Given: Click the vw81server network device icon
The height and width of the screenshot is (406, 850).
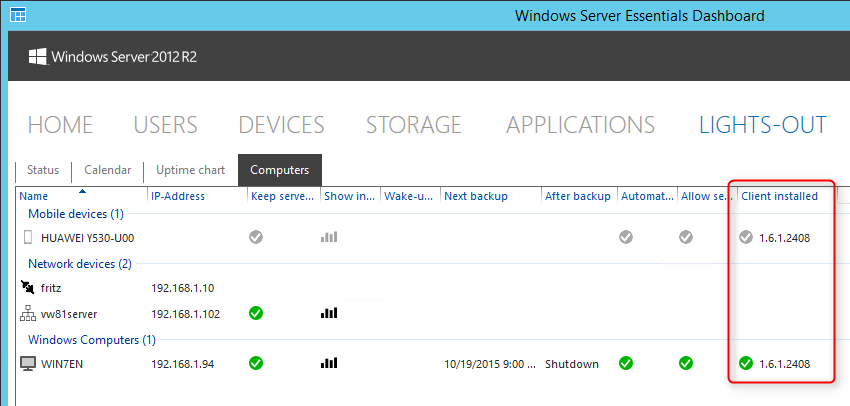Looking at the screenshot, I should [x=28, y=313].
